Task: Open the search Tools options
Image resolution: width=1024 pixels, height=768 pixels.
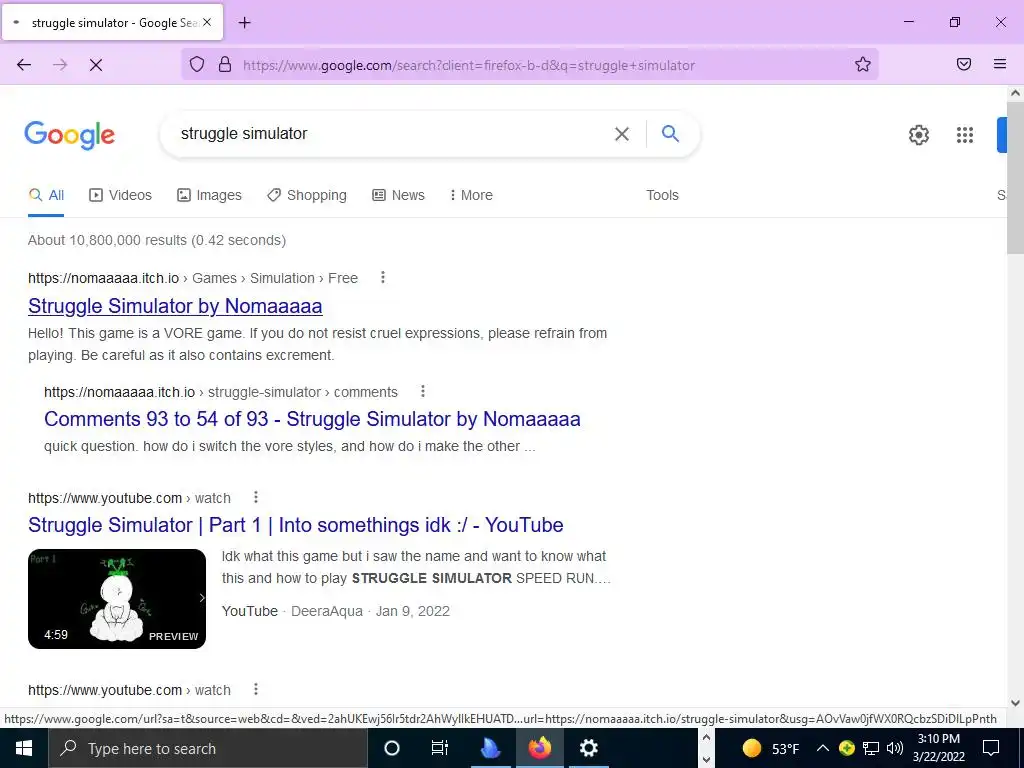Action: point(662,195)
